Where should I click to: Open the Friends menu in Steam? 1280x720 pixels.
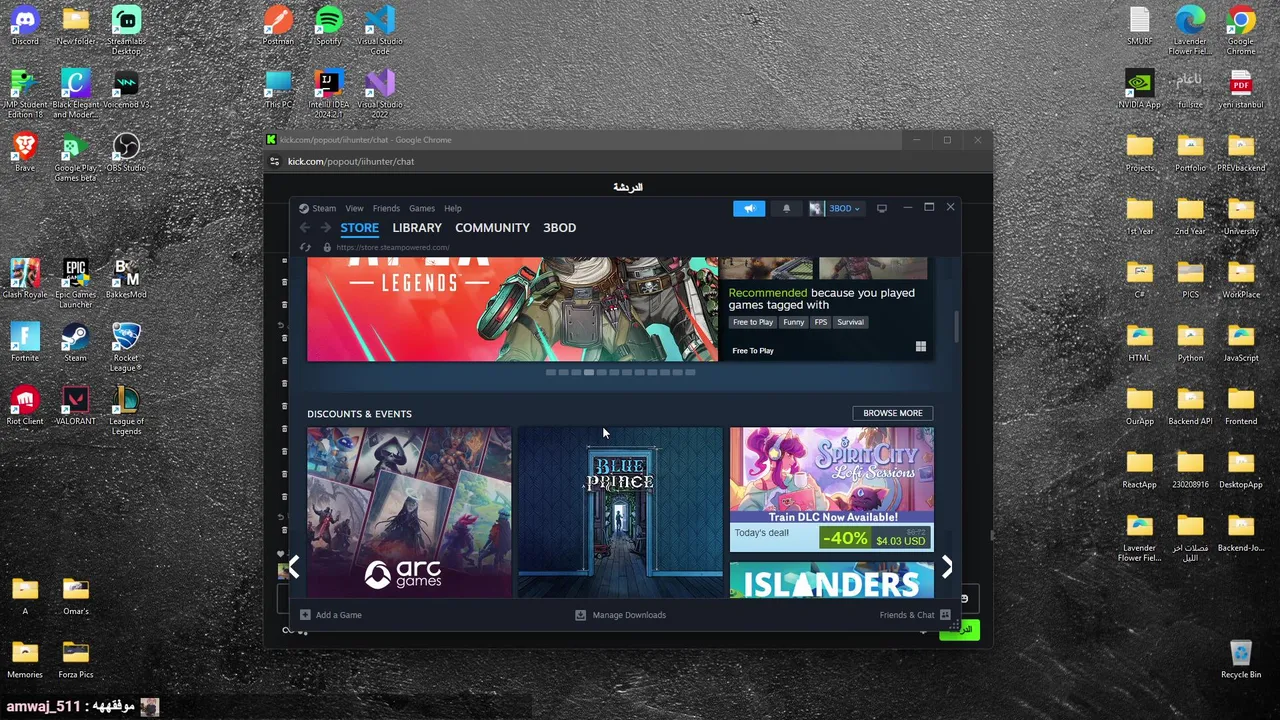386,208
